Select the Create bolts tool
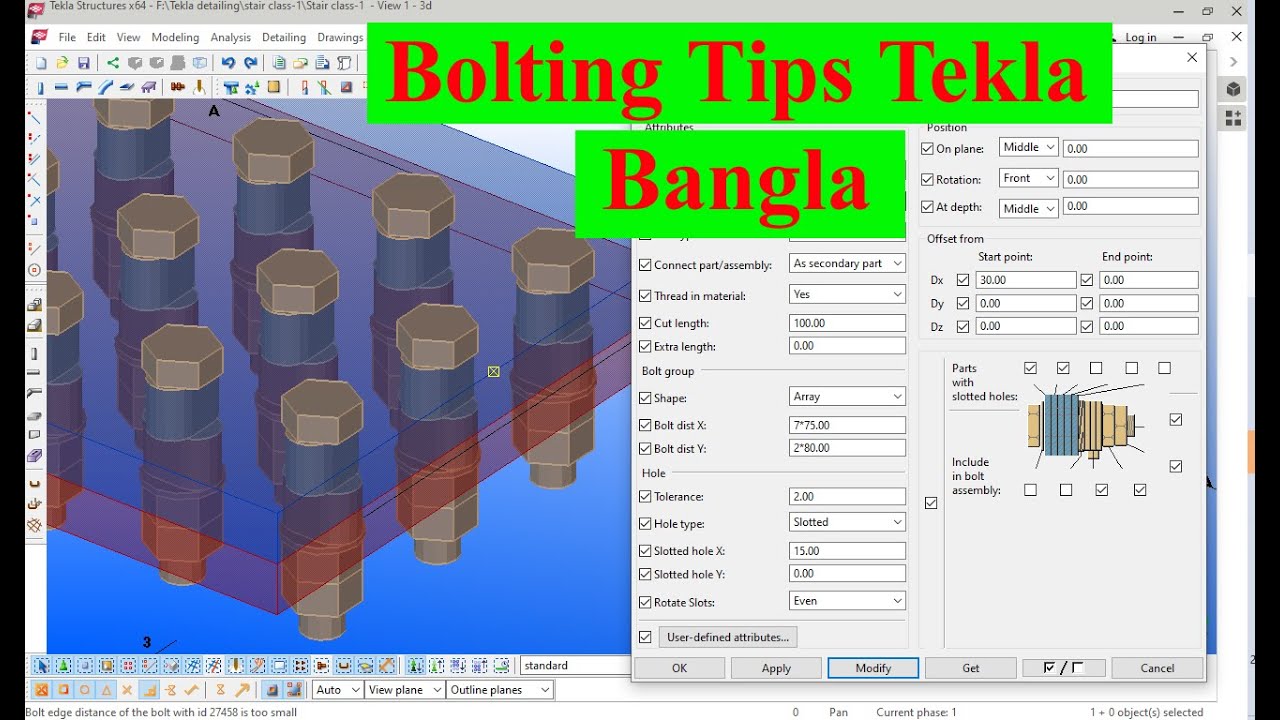The height and width of the screenshot is (720, 1280). 178,87
